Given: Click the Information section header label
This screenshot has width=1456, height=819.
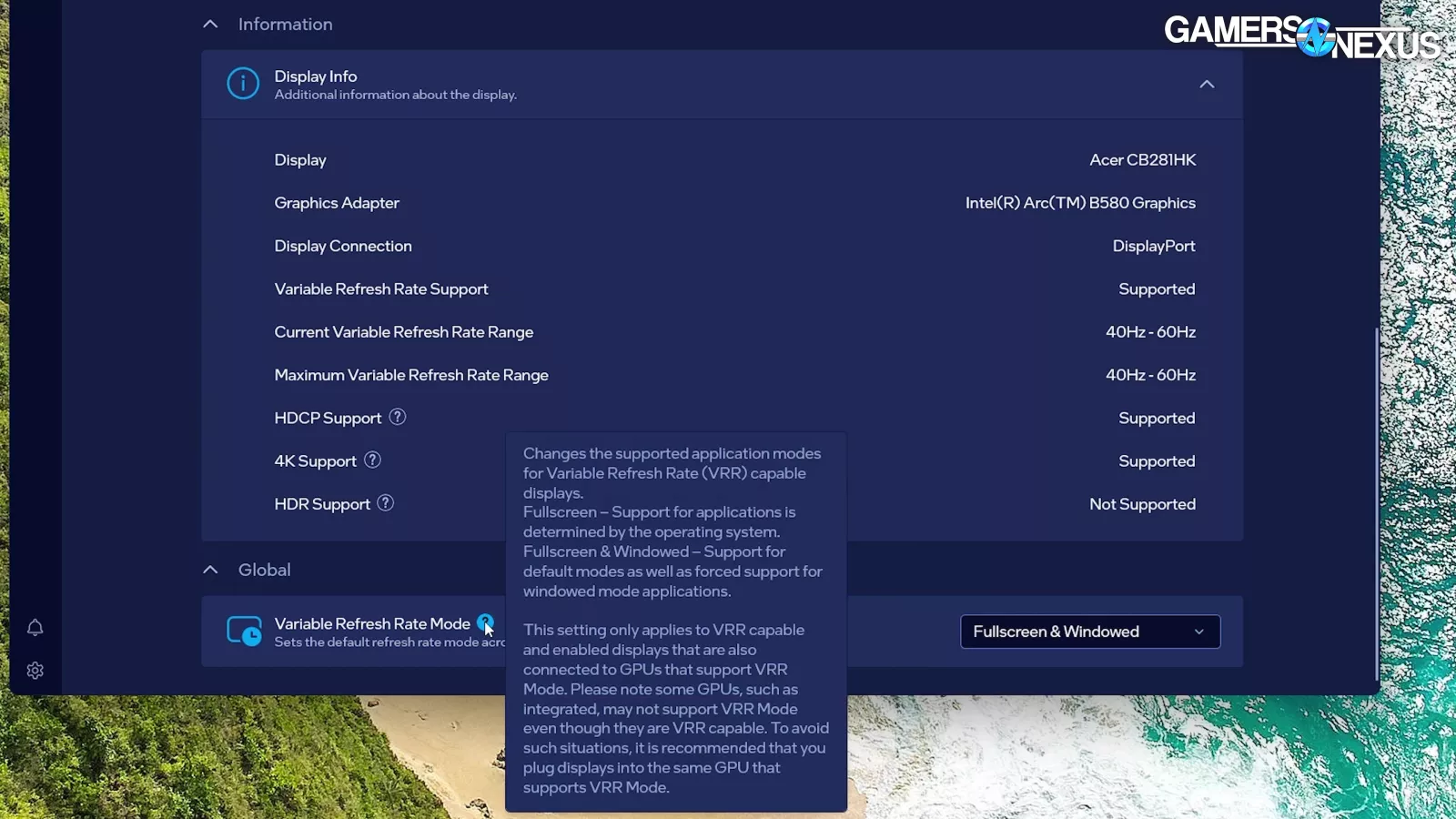Looking at the screenshot, I should (285, 24).
